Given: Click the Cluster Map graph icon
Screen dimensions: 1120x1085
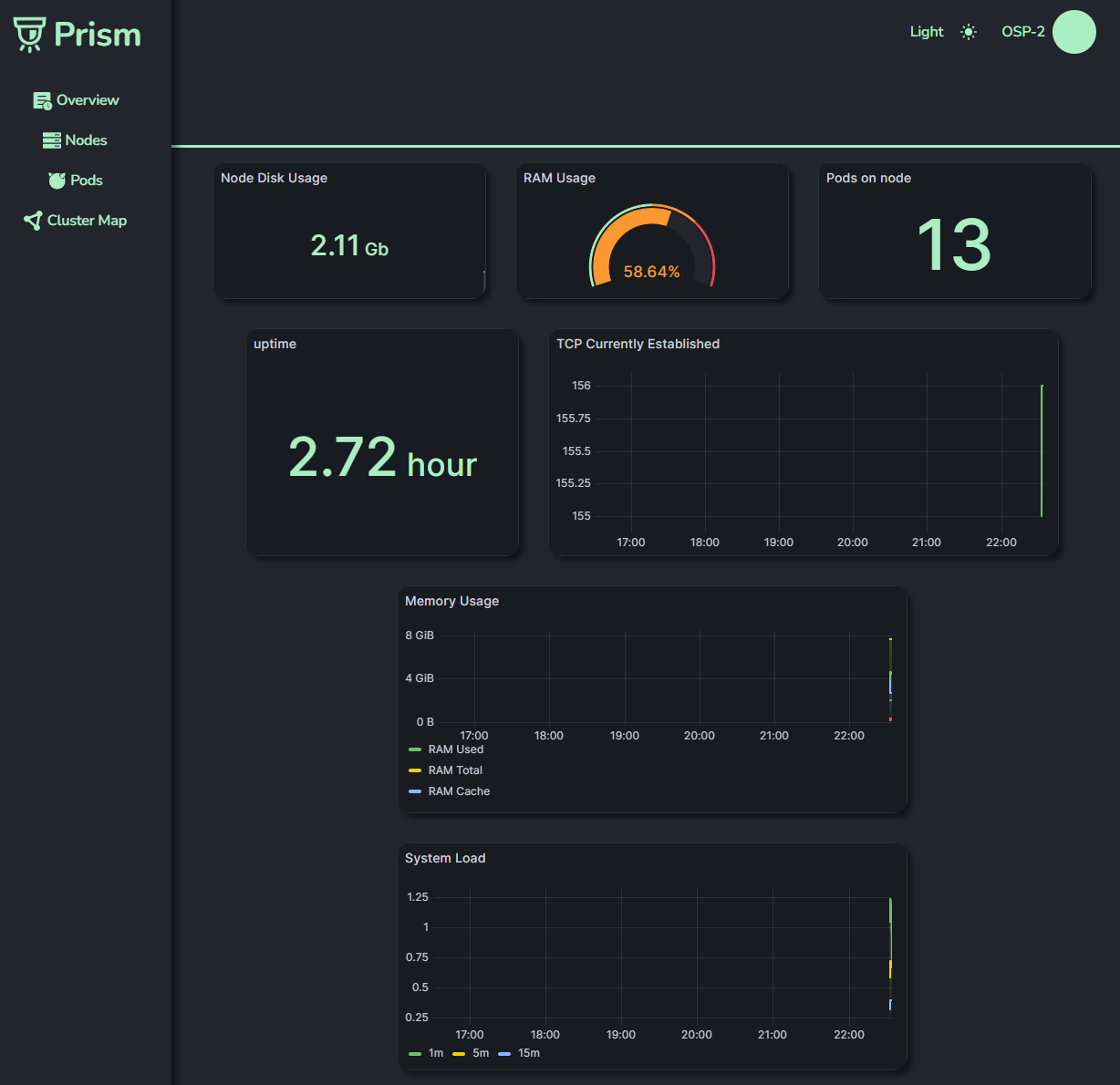Looking at the screenshot, I should pyautogui.click(x=34, y=221).
